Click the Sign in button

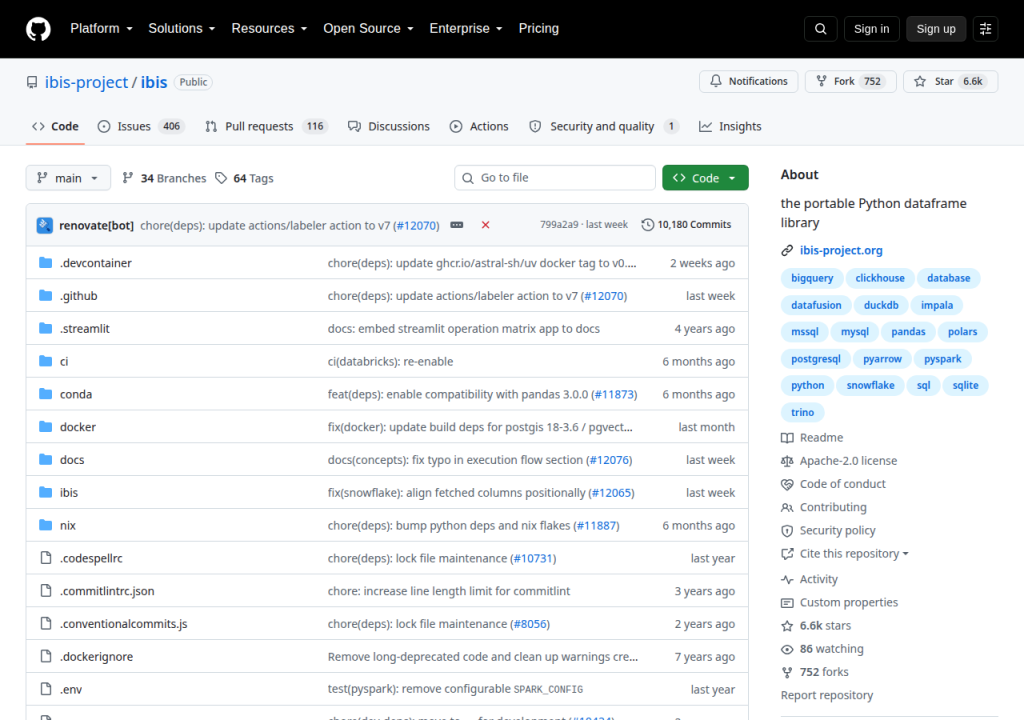pyautogui.click(x=871, y=29)
